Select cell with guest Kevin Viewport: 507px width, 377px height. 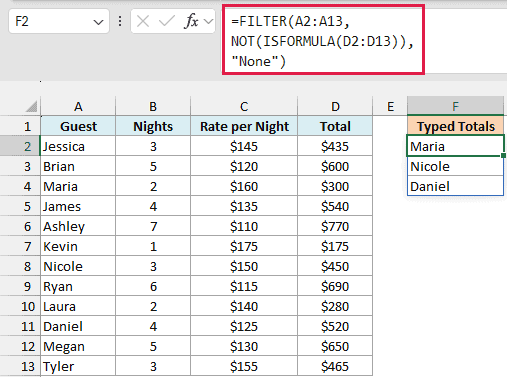78,246
